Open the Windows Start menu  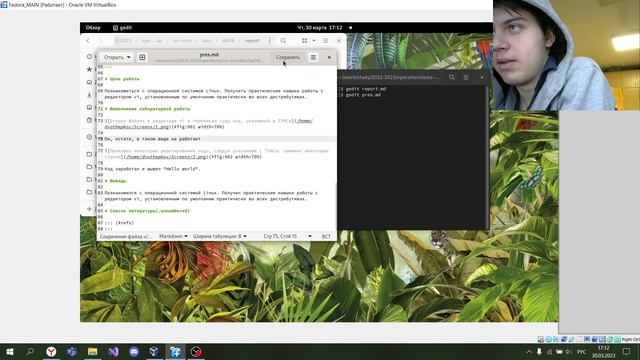tap(10, 352)
